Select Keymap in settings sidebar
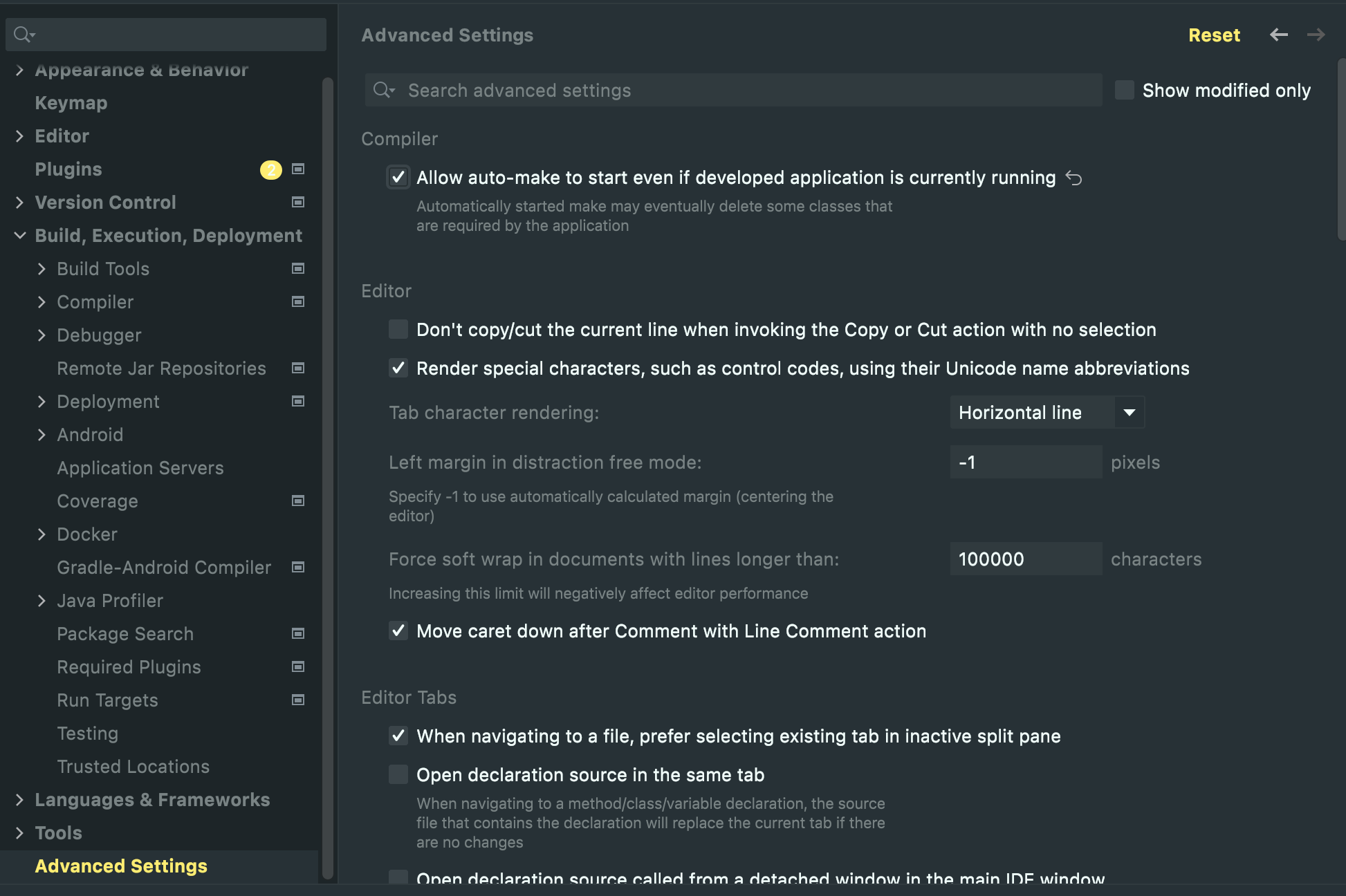The height and width of the screenshot is (896, 1346). pos(71,103)
